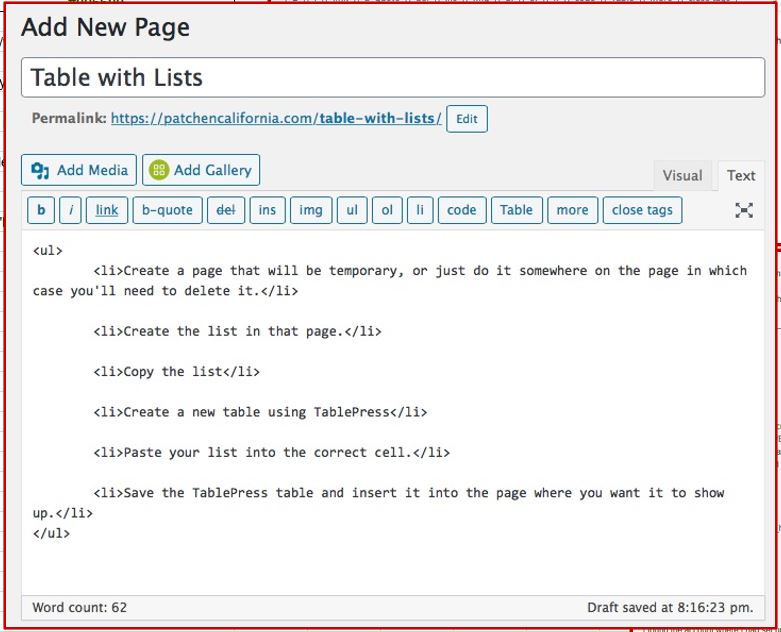Insert a TablePress table via Table button
Screen dimensions: 781x632
tap(517, 210)
